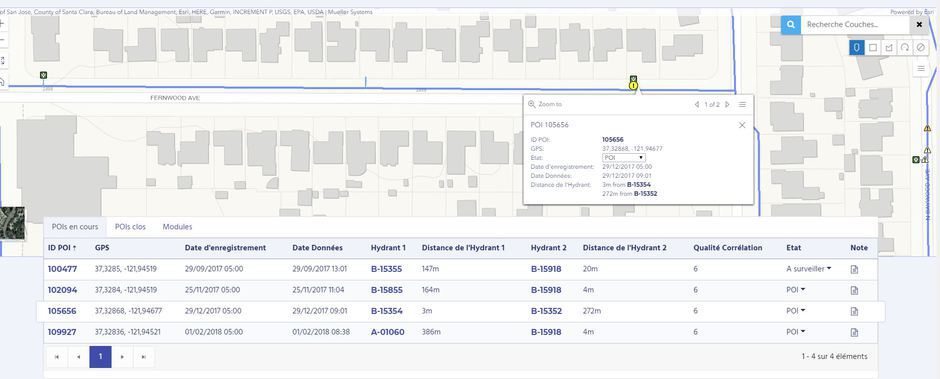Open note icon for POI 100477
This screenshot has width=940, height=379.
click(x=854, y=269)
